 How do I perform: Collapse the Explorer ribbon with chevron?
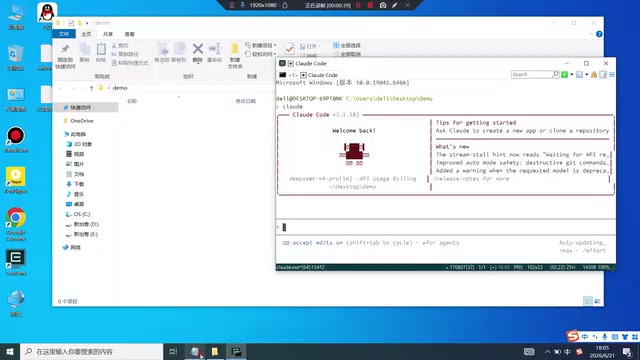pos(590,34)
